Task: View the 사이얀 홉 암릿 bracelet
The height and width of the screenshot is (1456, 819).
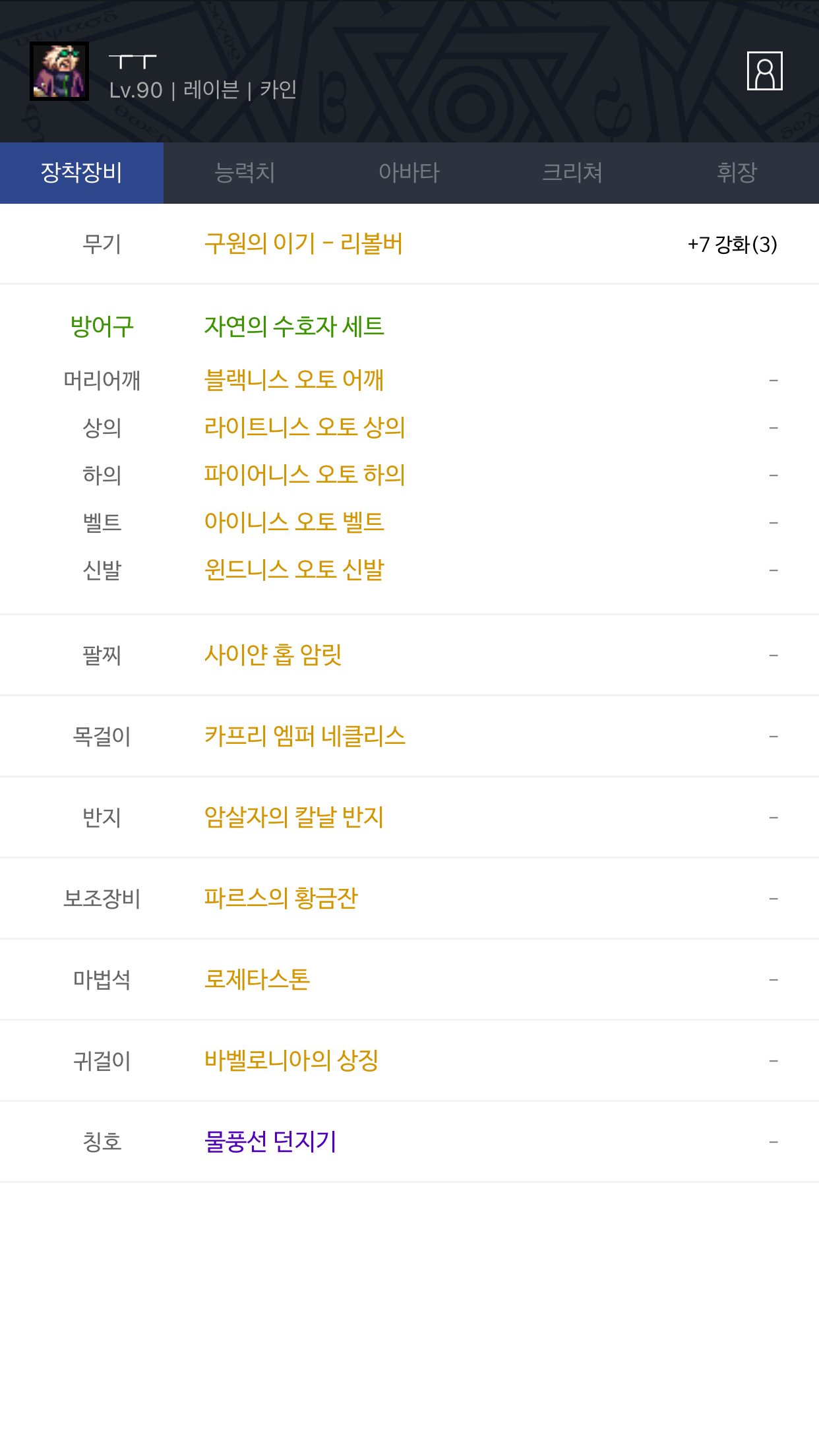Action: pos(273,655)
